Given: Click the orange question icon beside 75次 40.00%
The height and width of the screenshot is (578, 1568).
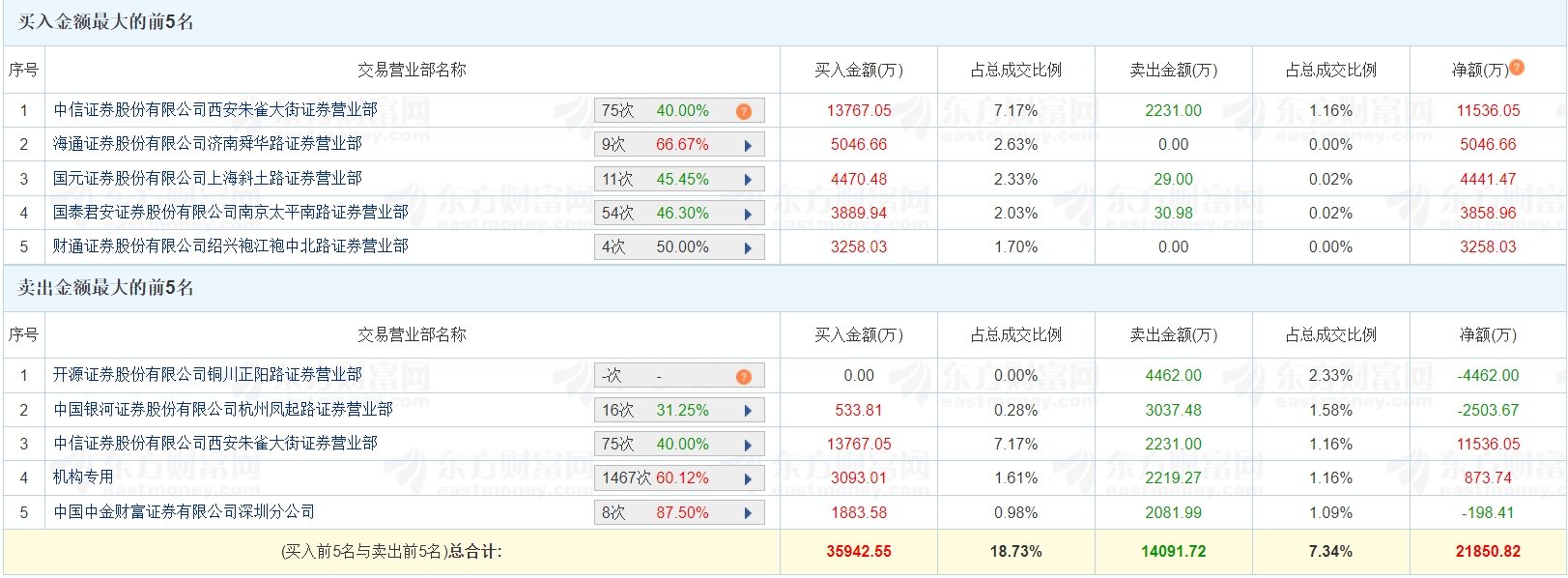Looking at the screenshot, I should click(743, 111).
